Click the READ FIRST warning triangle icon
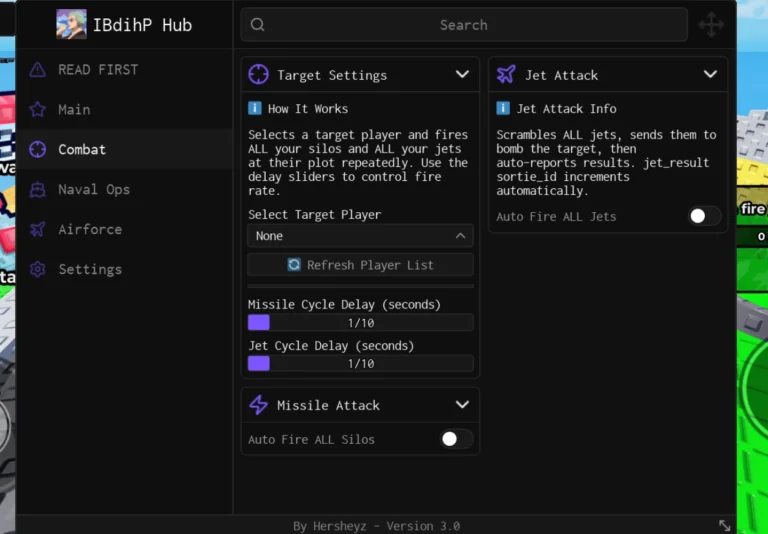Screen dimensions: 768x534 click(38, 70)
